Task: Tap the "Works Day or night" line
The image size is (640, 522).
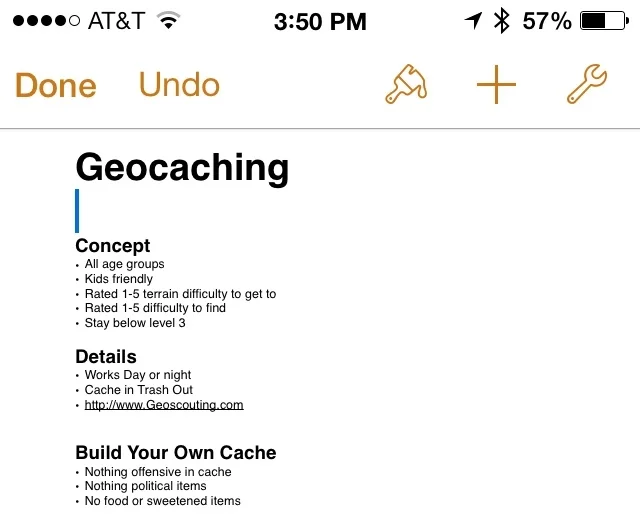Action: click(x=138, y=375)
